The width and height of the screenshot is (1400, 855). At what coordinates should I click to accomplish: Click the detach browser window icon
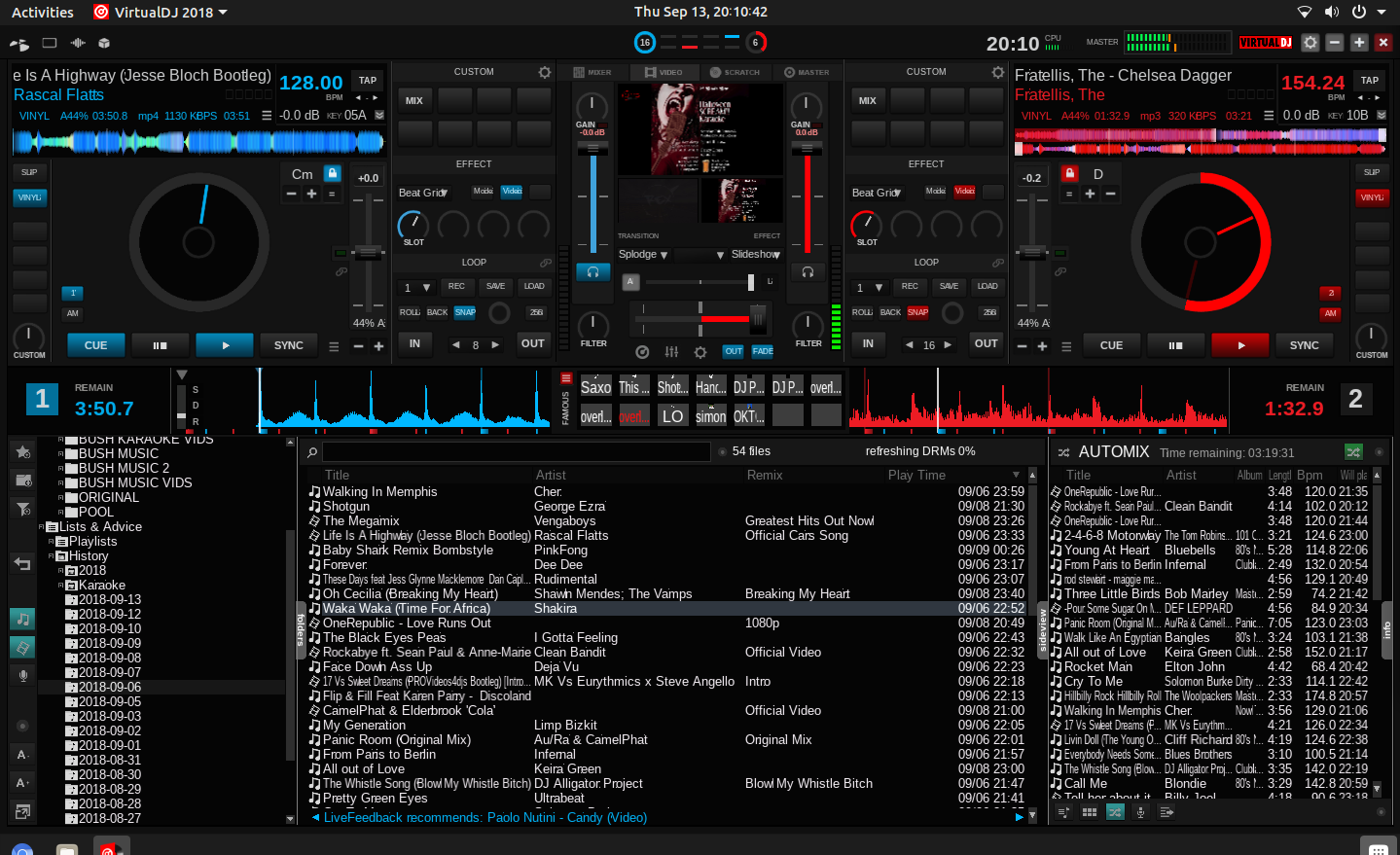23,810
